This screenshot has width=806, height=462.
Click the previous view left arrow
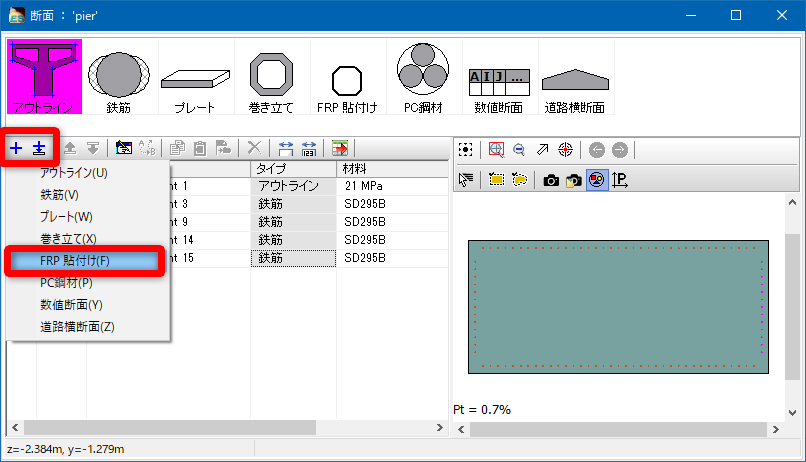(597, 150)
